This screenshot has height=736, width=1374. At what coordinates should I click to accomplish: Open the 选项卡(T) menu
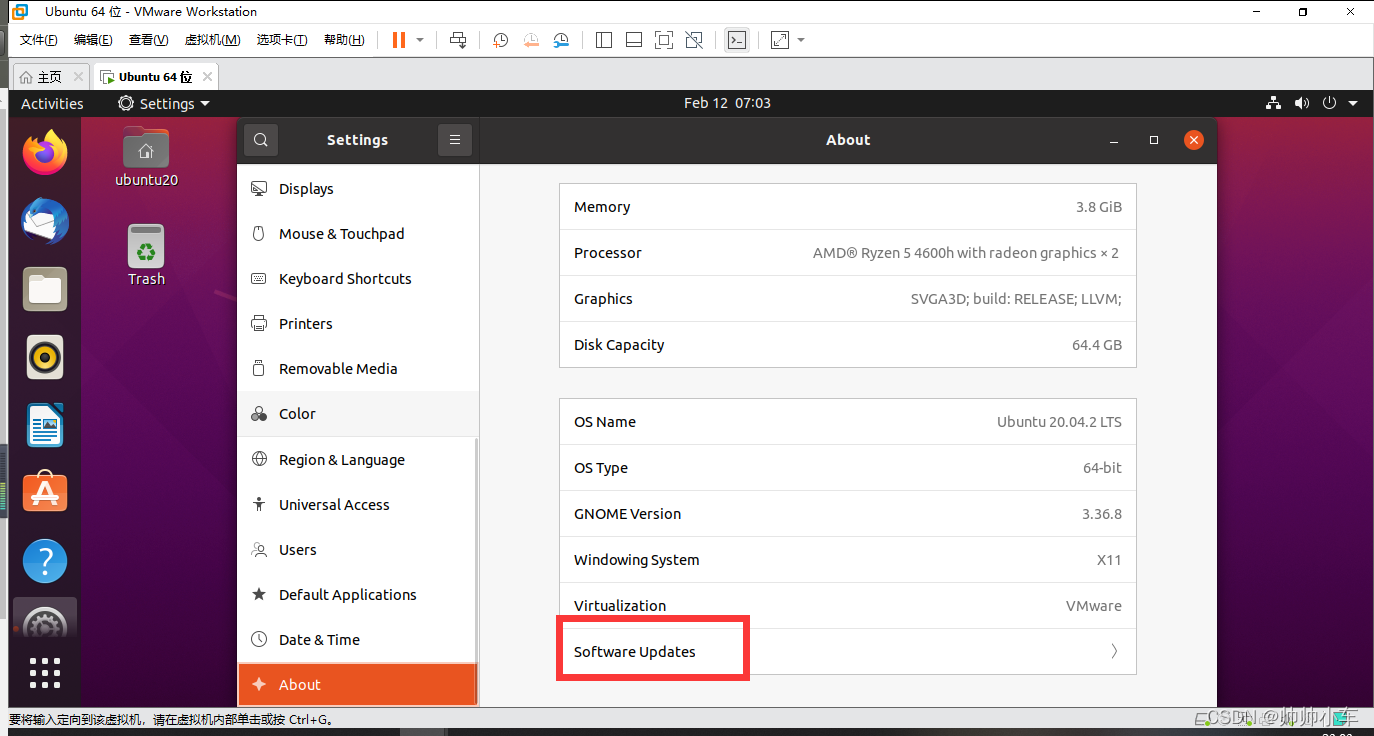282,40
